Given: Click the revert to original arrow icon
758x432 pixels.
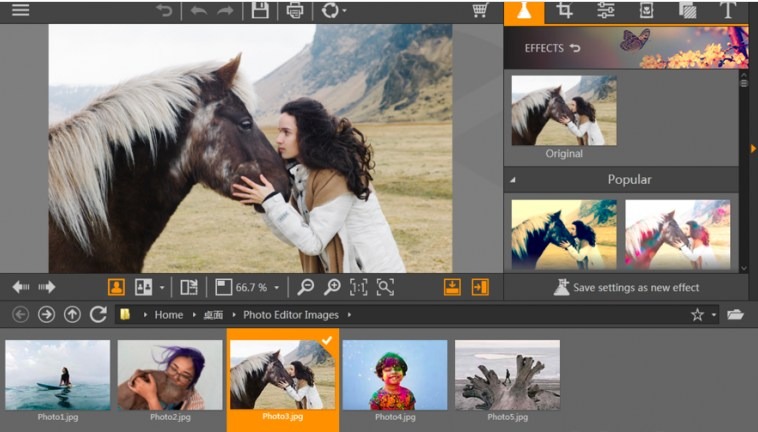Looking at the screenshot, I should pyautogui.click(x=164, y=10).
